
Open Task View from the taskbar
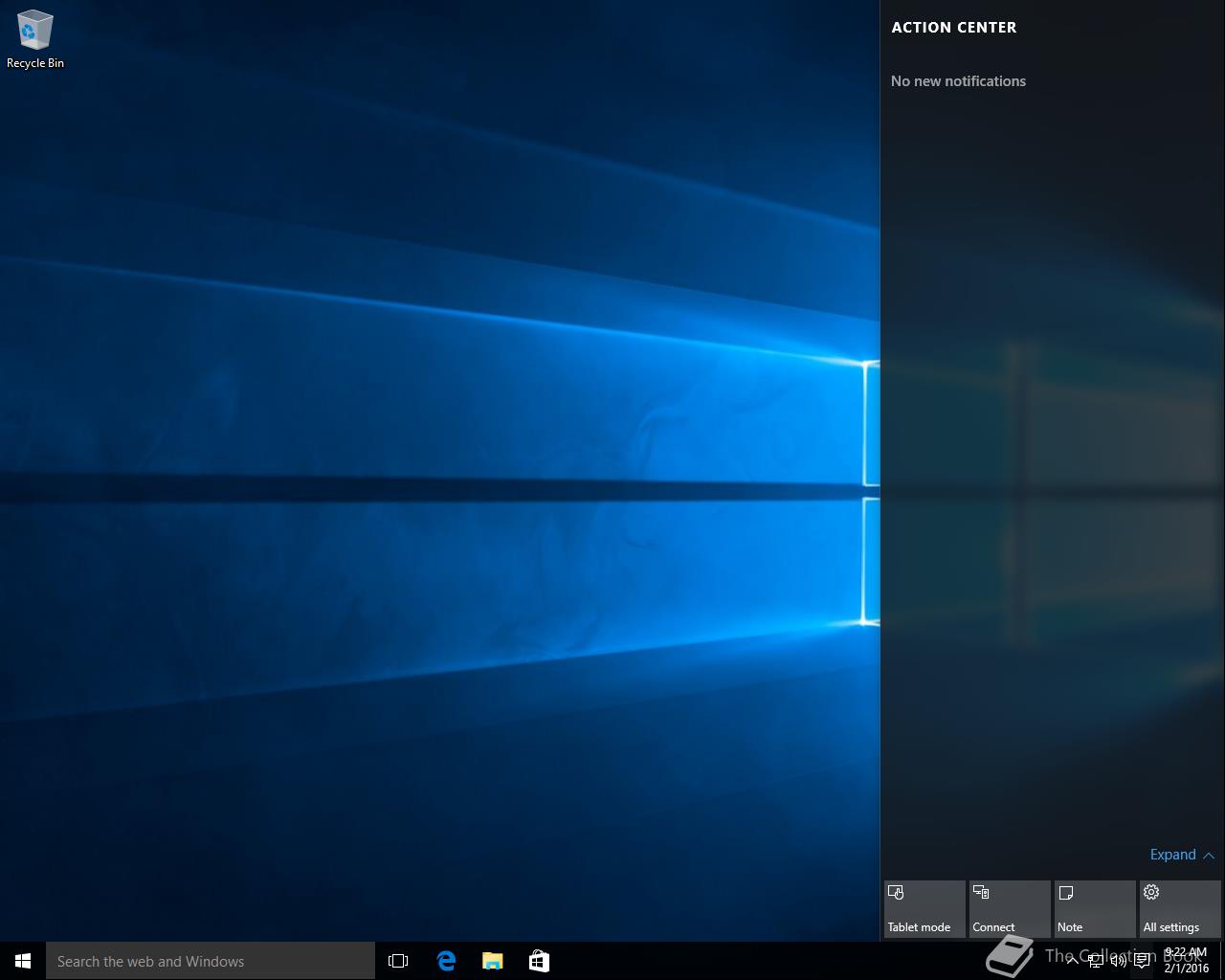pos(398,961)
